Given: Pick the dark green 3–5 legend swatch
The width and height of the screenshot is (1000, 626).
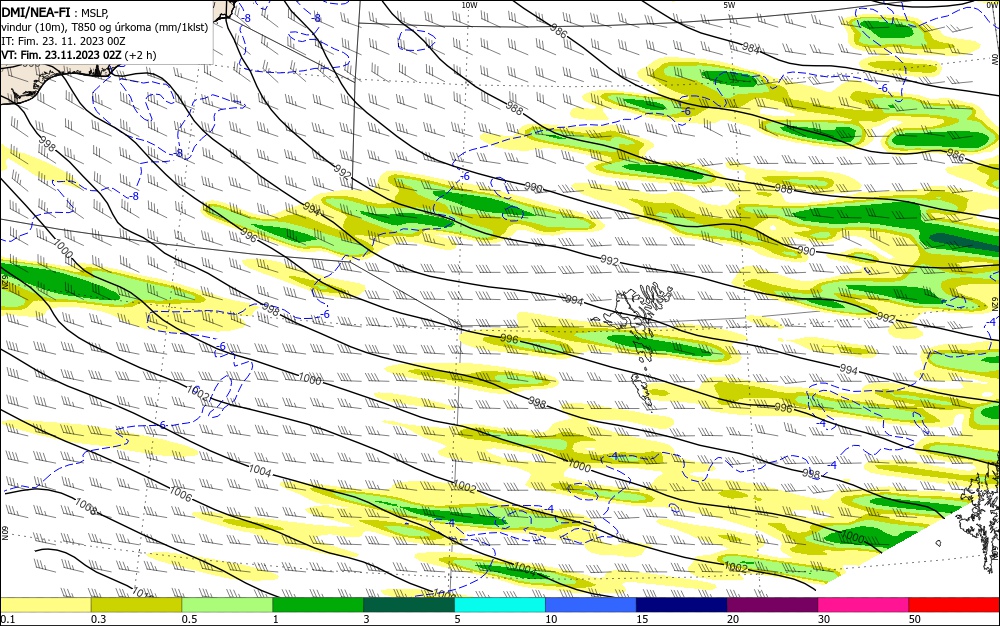Looking at the screenshot, I should click(409, 605).
